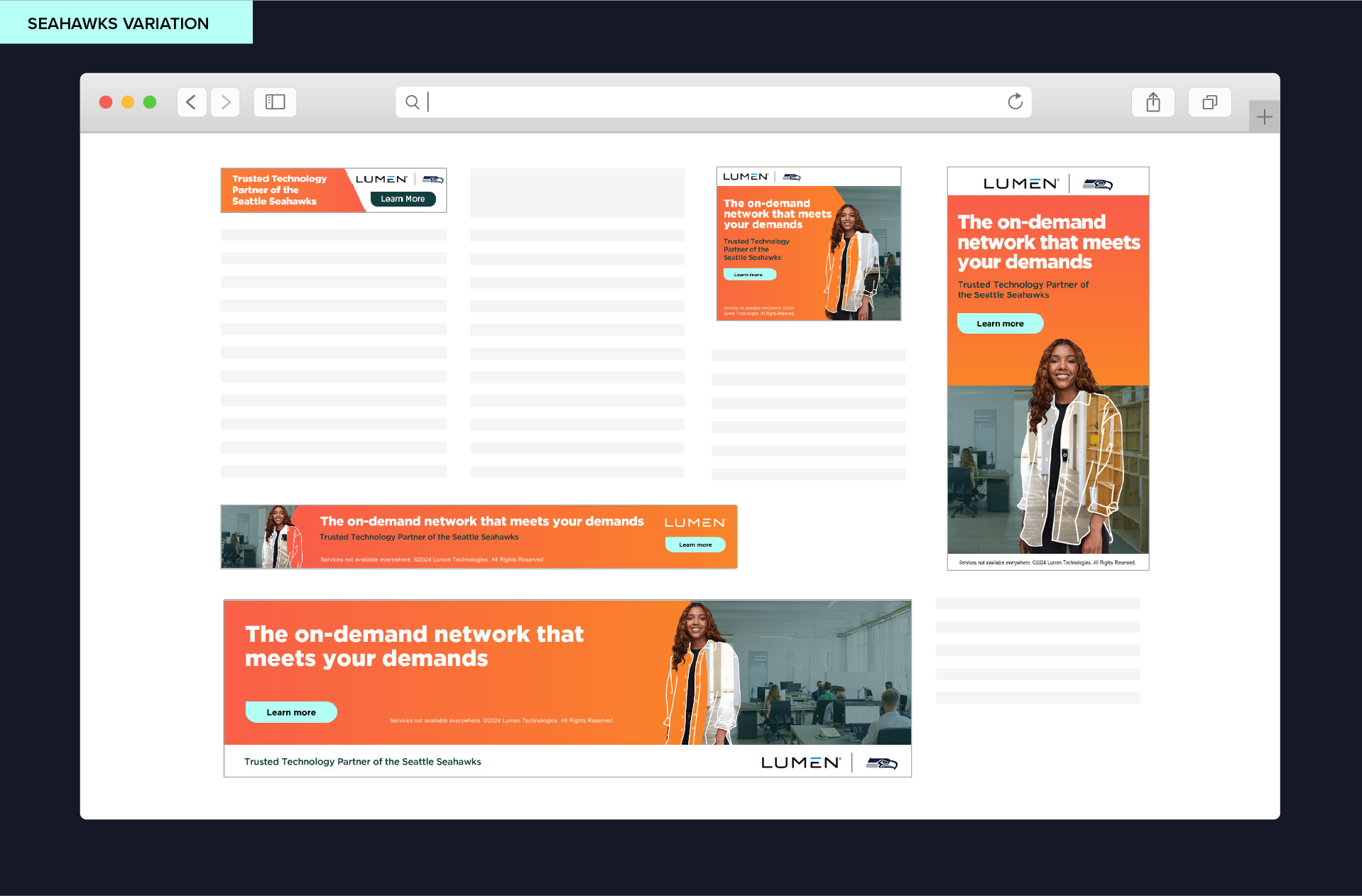Click the disclaimer text in the billboard ad
This screenshot has width=1362, height=896.
502,721
